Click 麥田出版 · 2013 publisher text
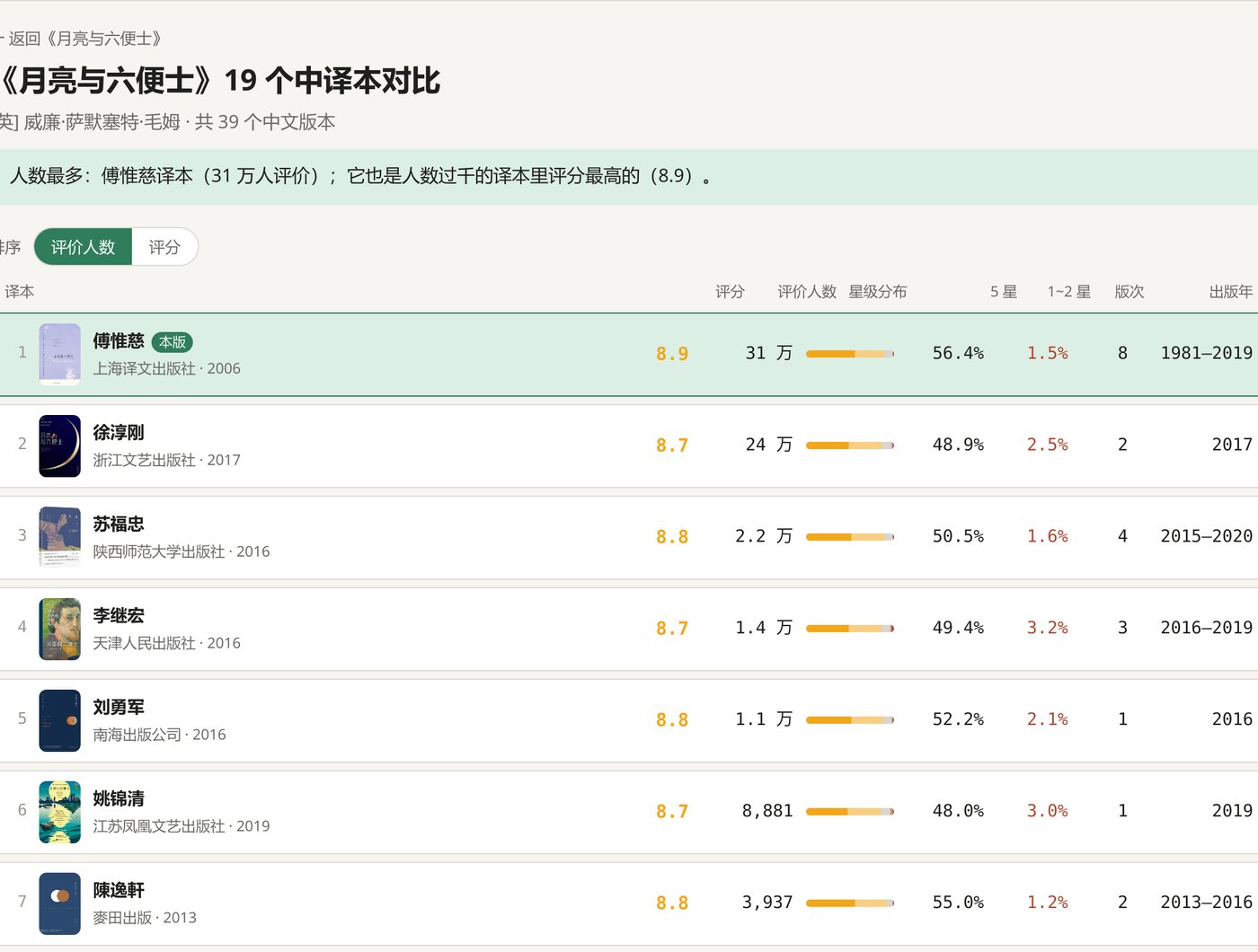Image resolution: width=1258 pixels, height=952 pixels. [145, 918]
